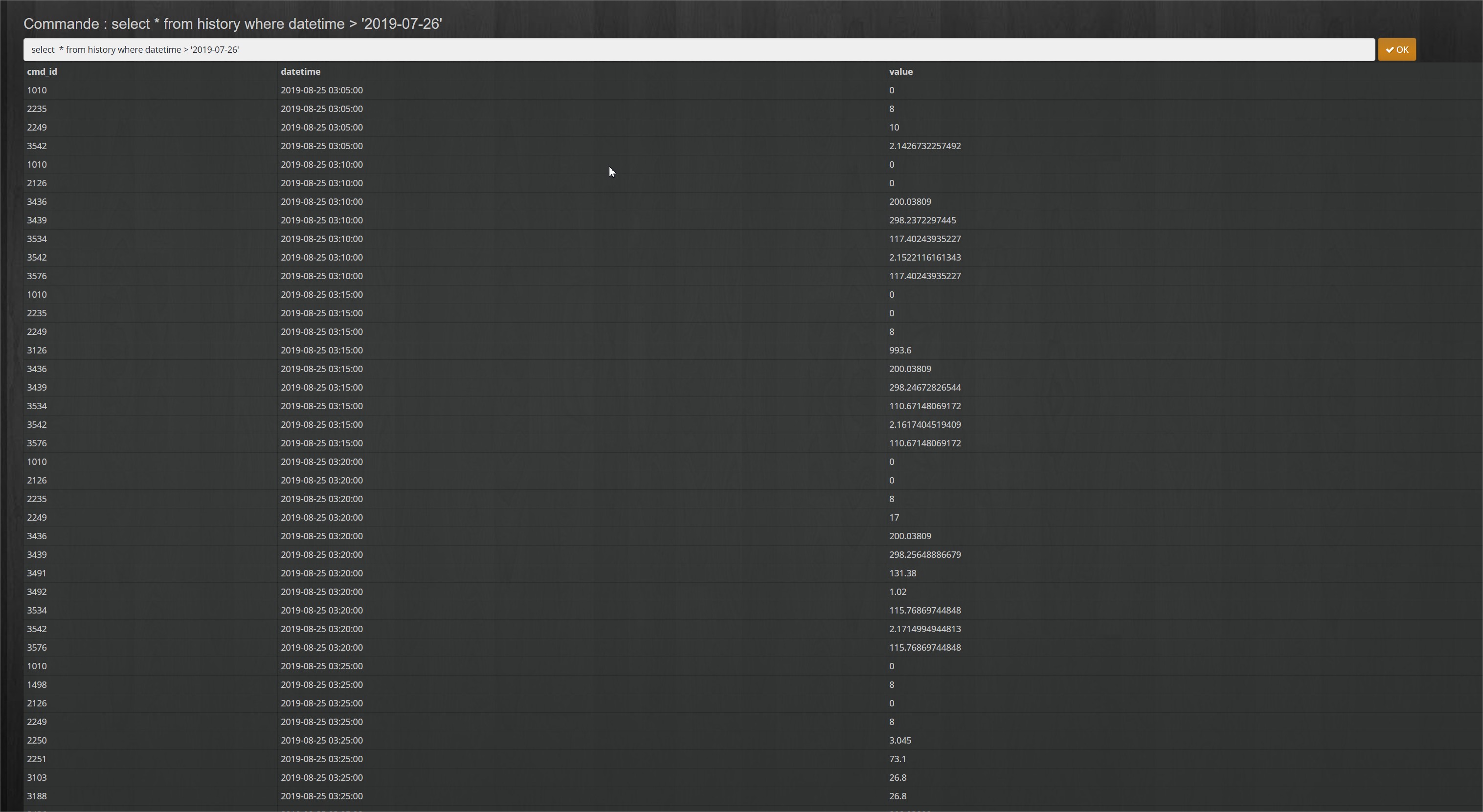This screenshot has width=1483, height=812.
Task: Click the value column header
Action: (901, 71)
